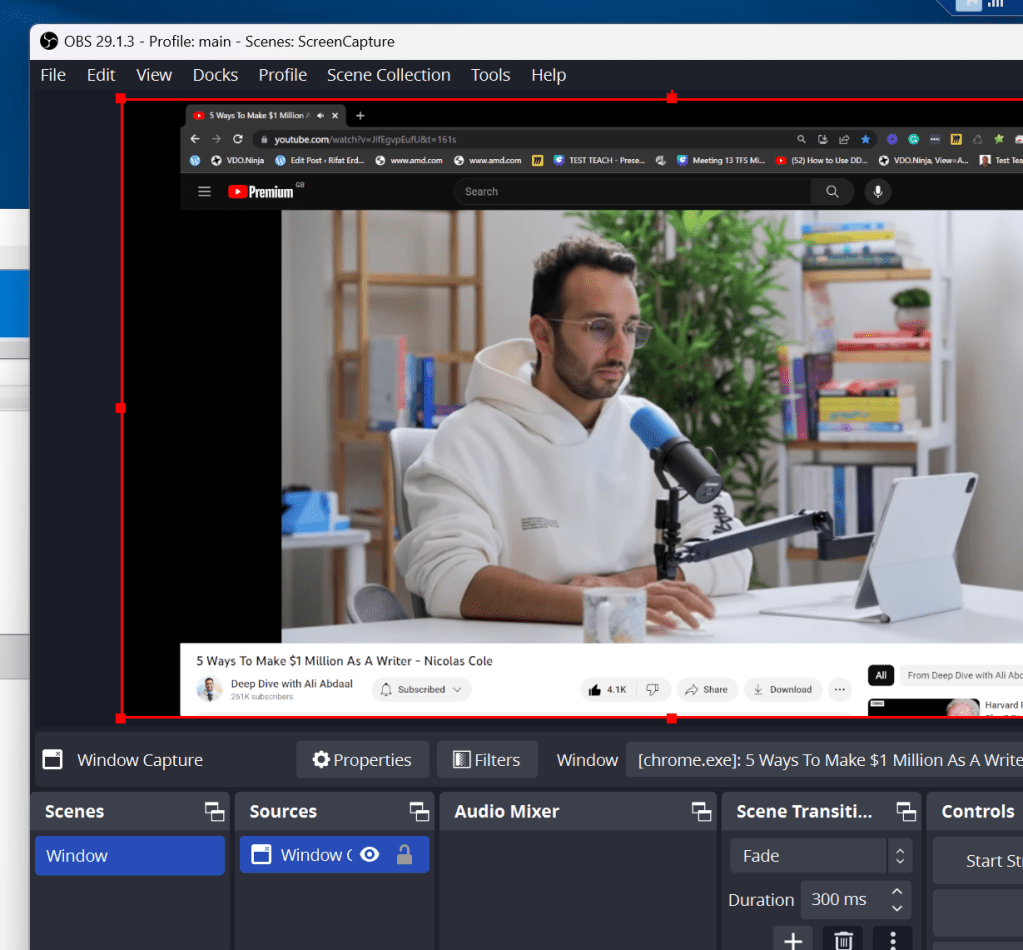Click the reload icon in the previewed browser

click(237, 139)
